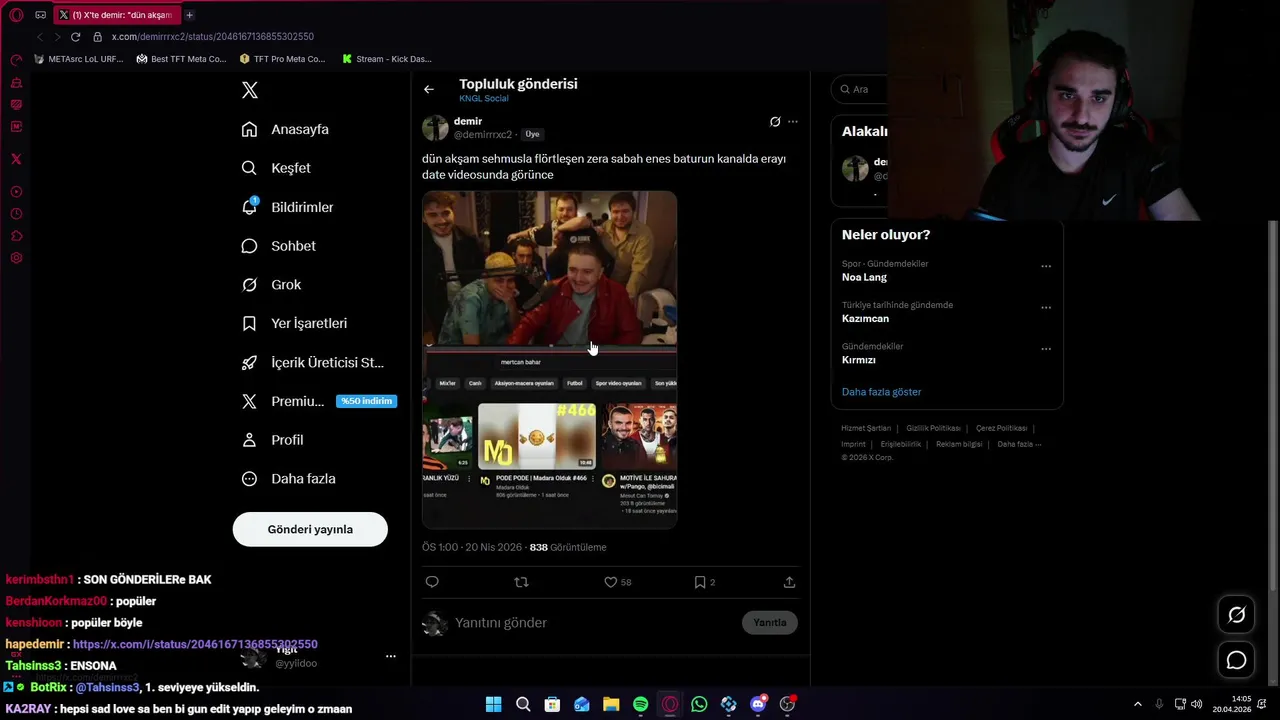Image resolution: width=1280 pixels, height=720 pixels.
Task: Open Sohbet messages
Action: pos(279,246)
